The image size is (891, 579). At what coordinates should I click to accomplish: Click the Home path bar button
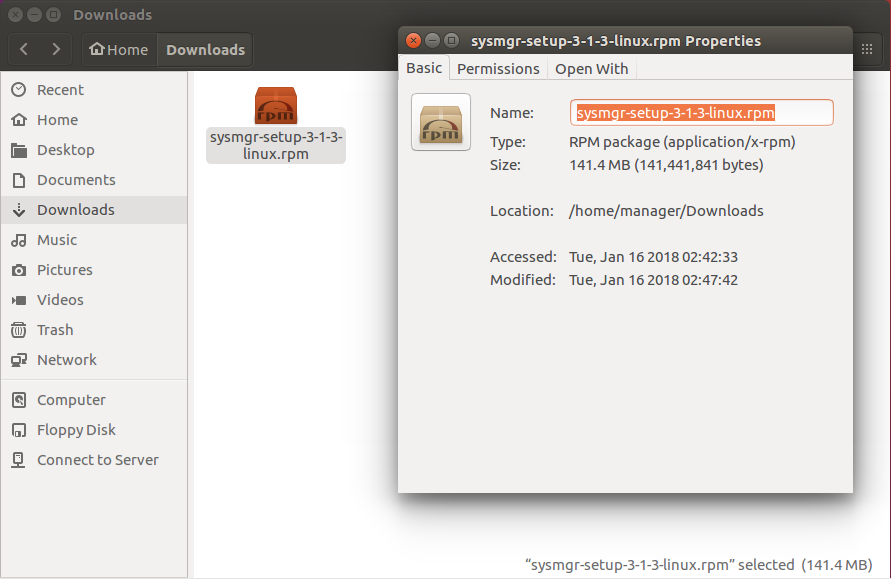[119, 49]
